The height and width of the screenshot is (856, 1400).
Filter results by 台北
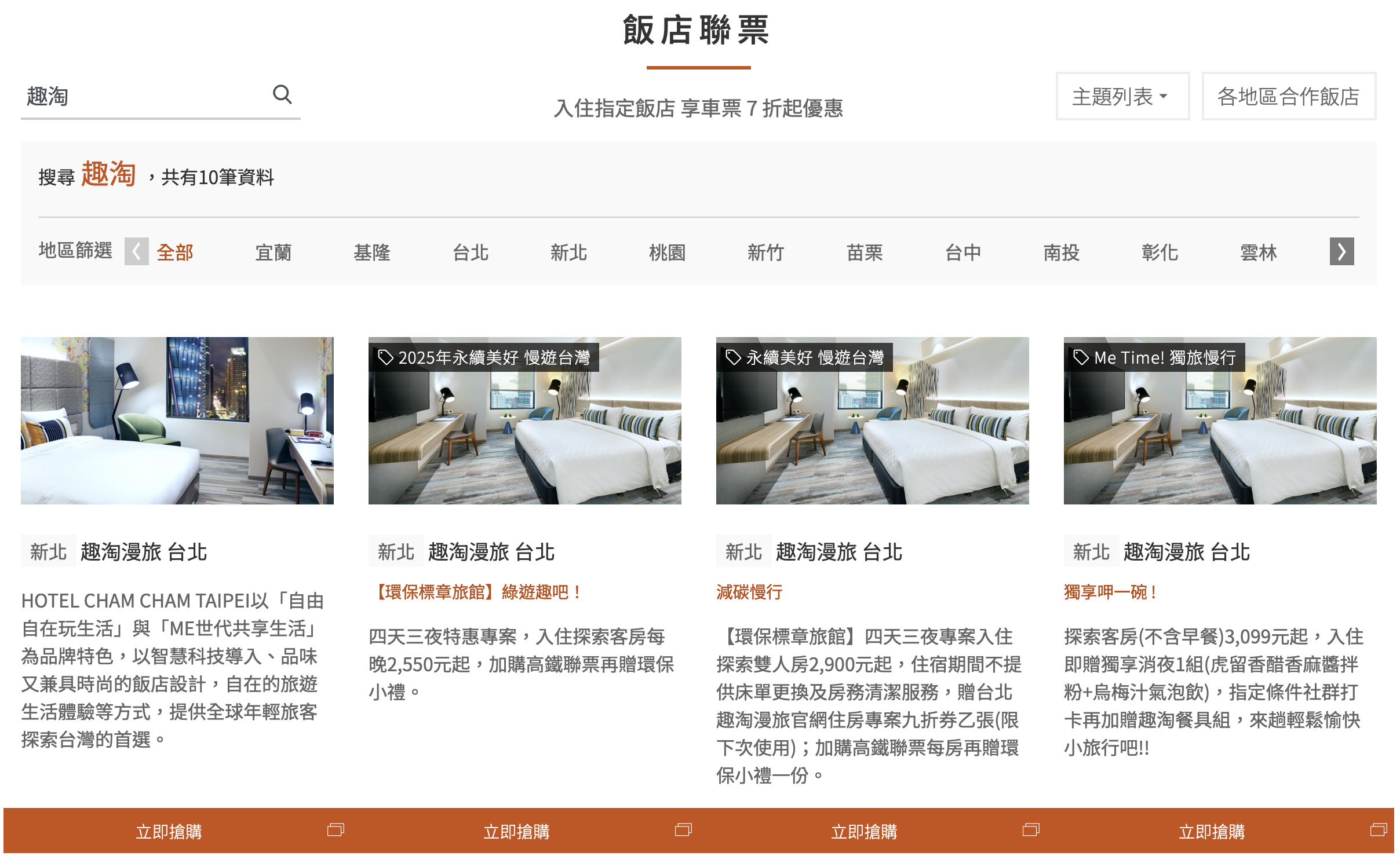[x=470, y=253]
